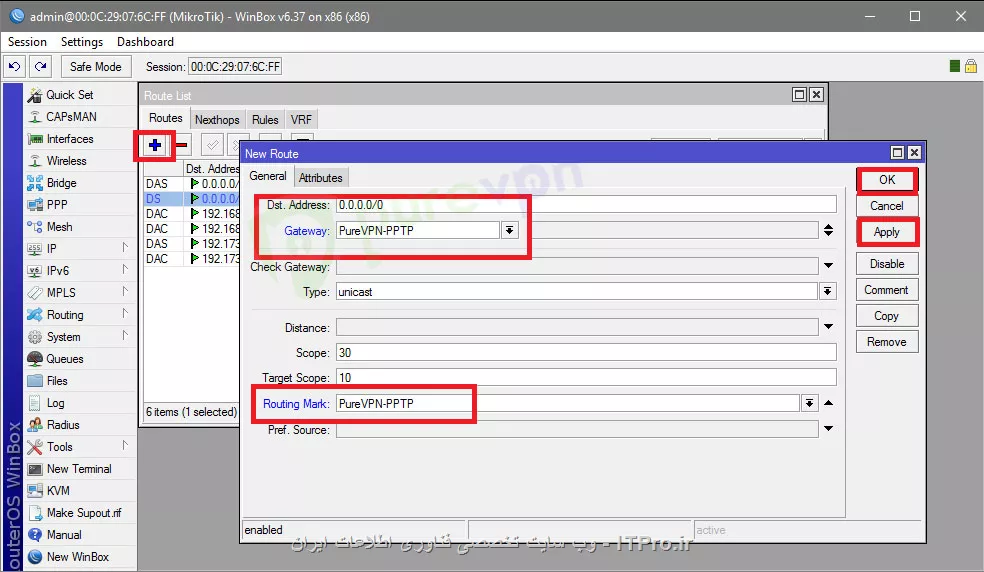The height and width of the screenshot is (572, 984).
Task: Open the Dashboard menu
Action: [145, 41]
